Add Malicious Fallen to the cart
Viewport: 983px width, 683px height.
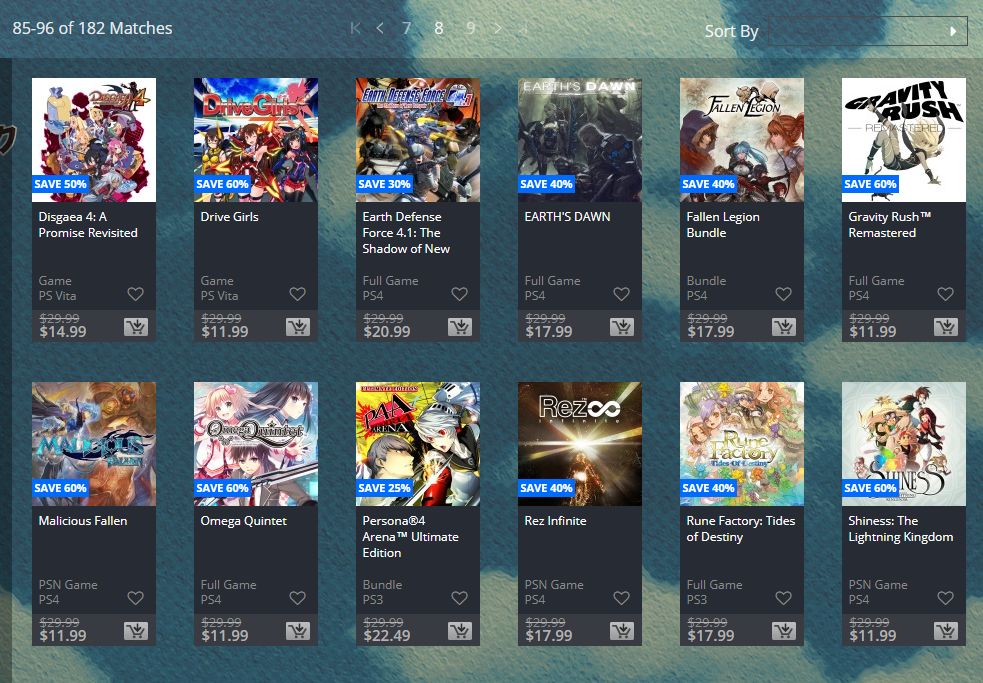(x=135, y=631)
